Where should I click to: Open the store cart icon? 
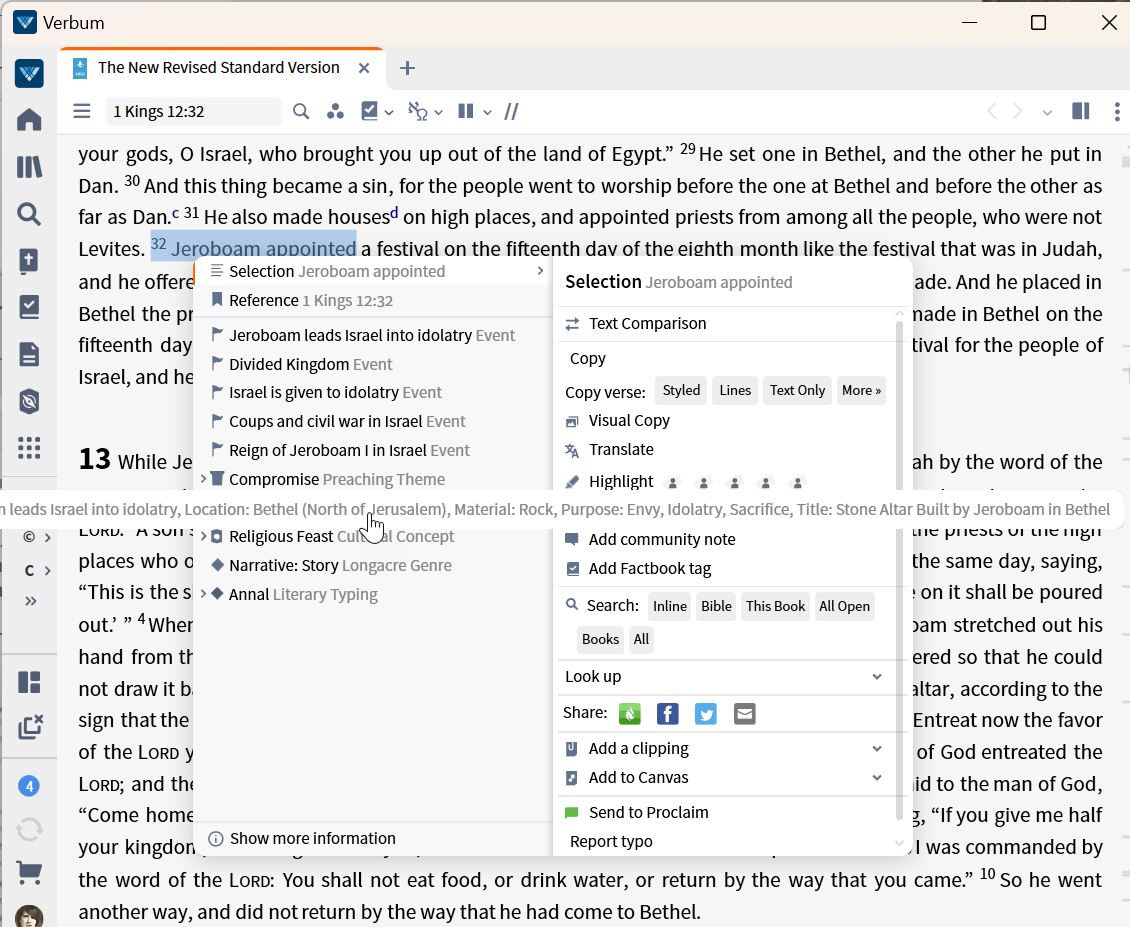[29, 873]
